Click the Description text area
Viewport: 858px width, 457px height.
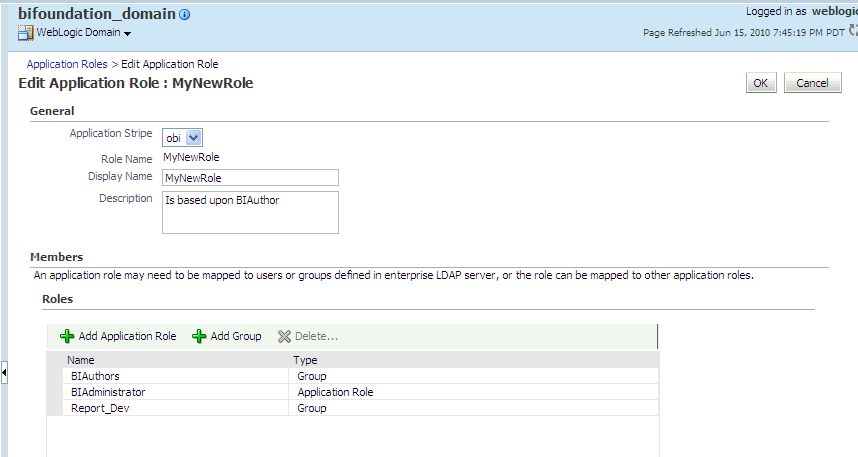pos(250,212)
